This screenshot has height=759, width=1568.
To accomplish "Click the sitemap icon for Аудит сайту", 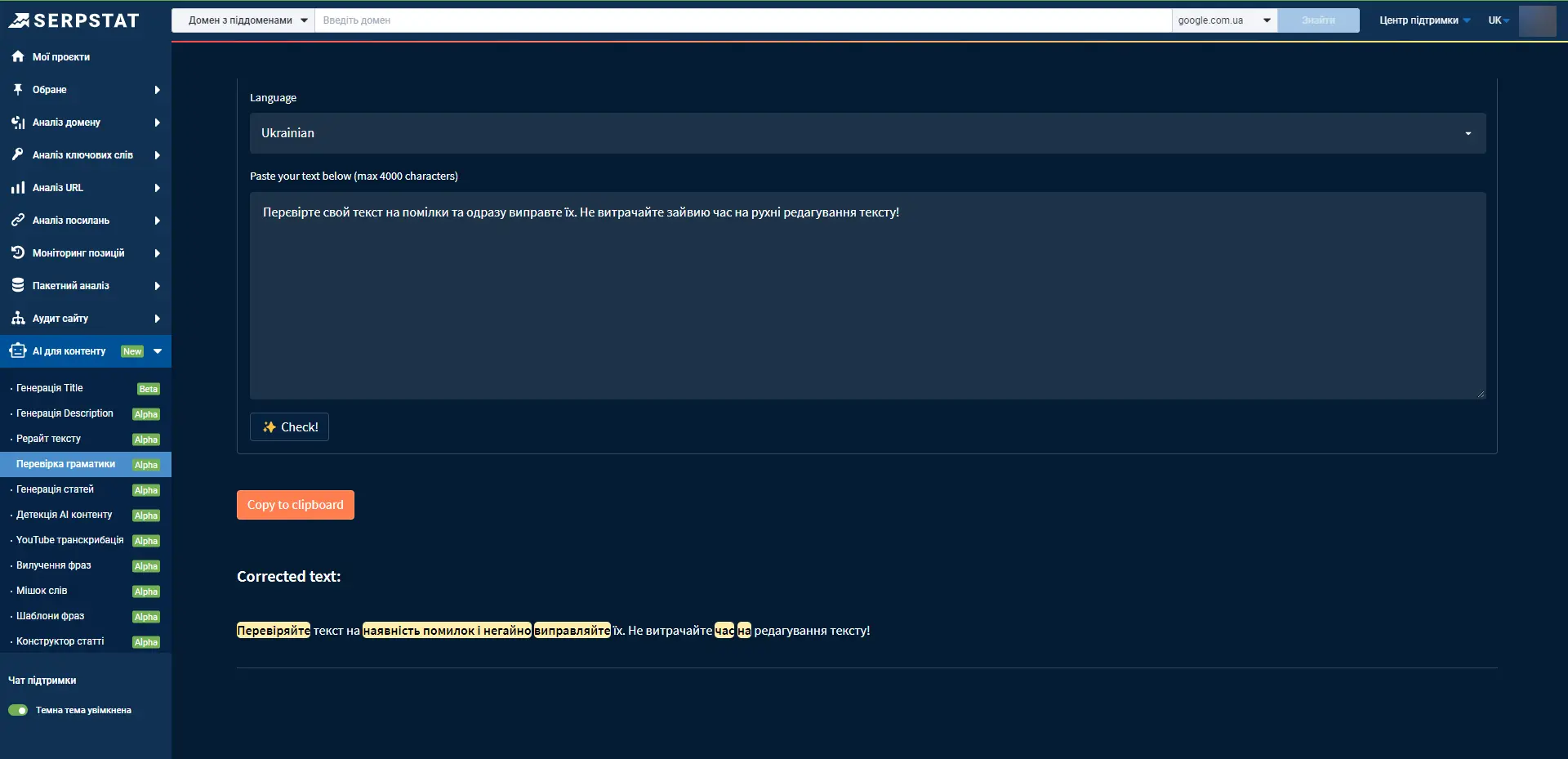I will 18,318.
